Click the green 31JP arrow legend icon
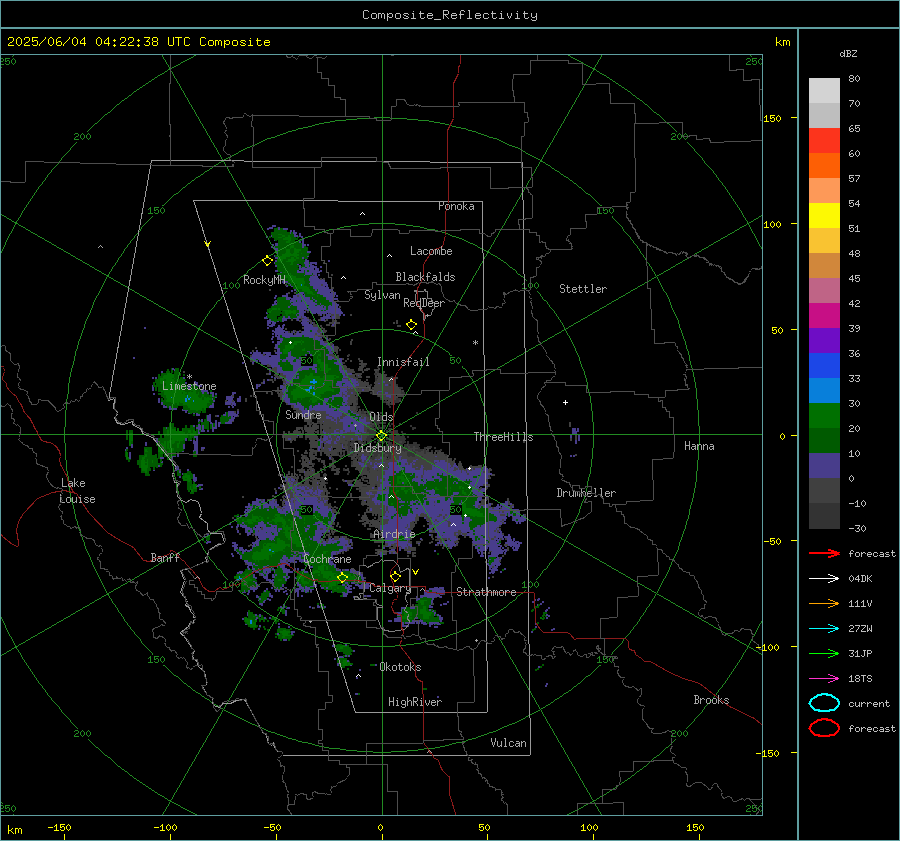Viewport: 900px width, 841px height. [x=824, y=653]
